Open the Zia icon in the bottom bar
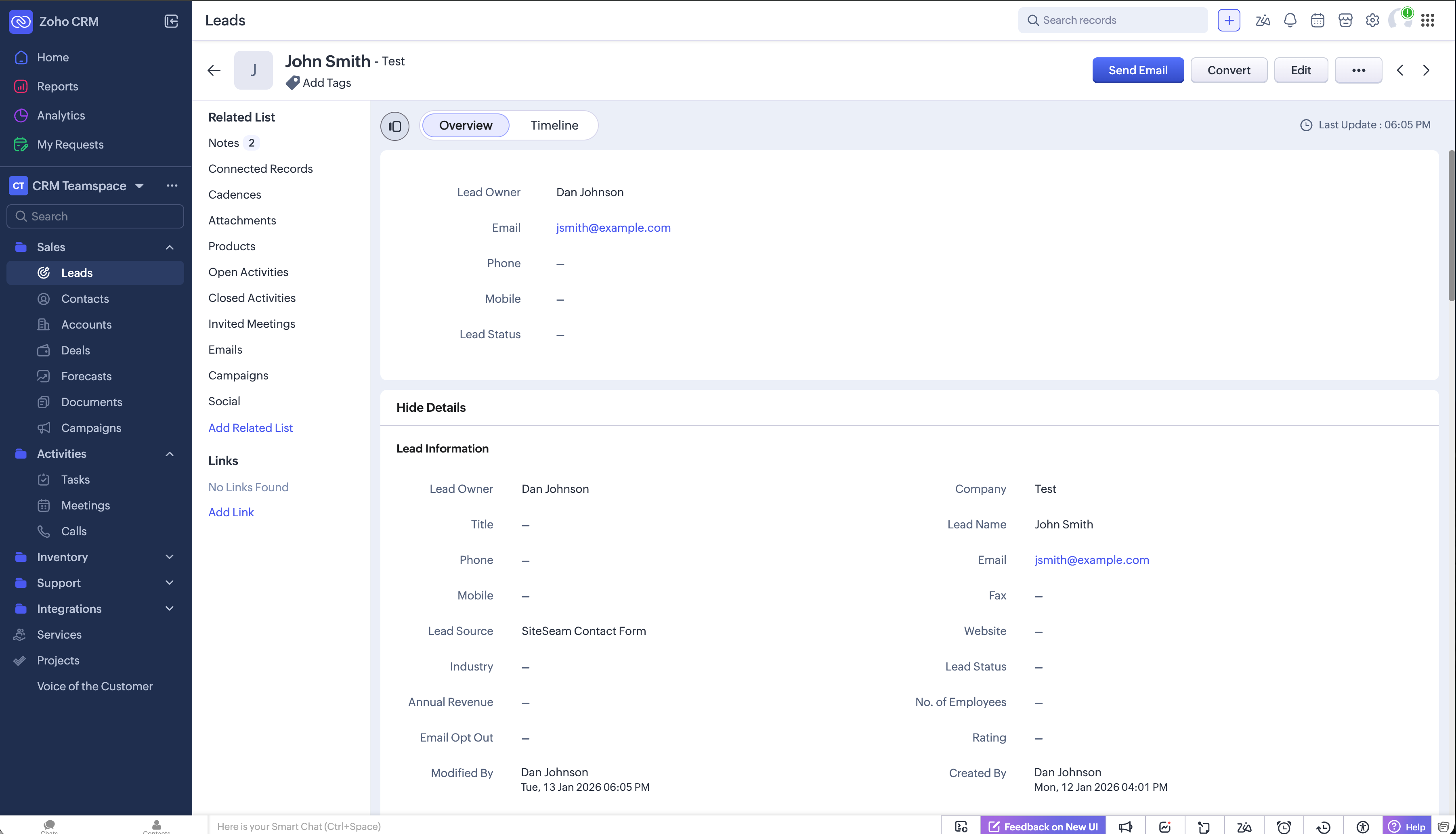The height and width of the screenshot is (834, 1456). tap(1244, 827)
